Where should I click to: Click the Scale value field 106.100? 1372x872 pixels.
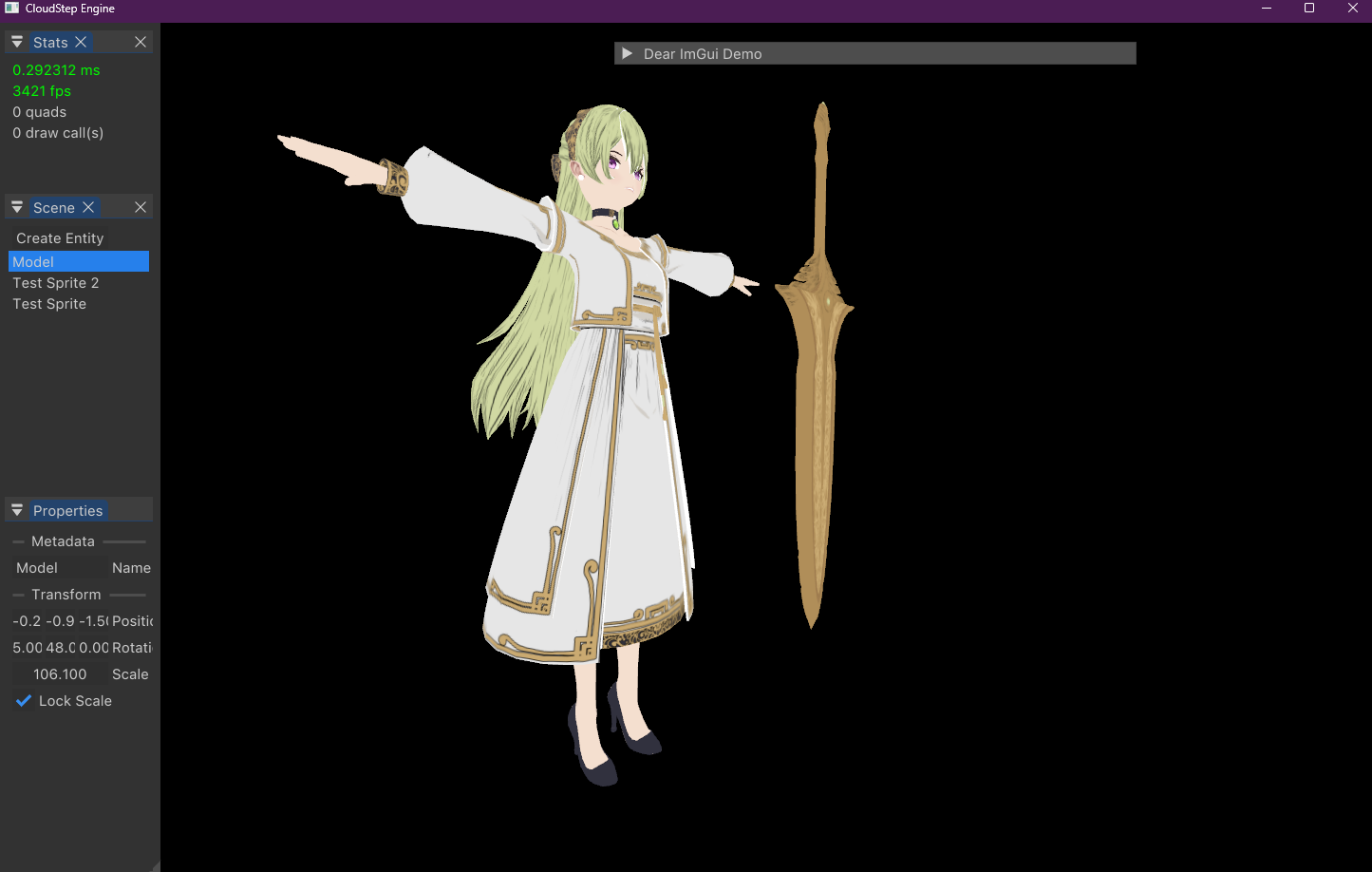click(60, 674)
